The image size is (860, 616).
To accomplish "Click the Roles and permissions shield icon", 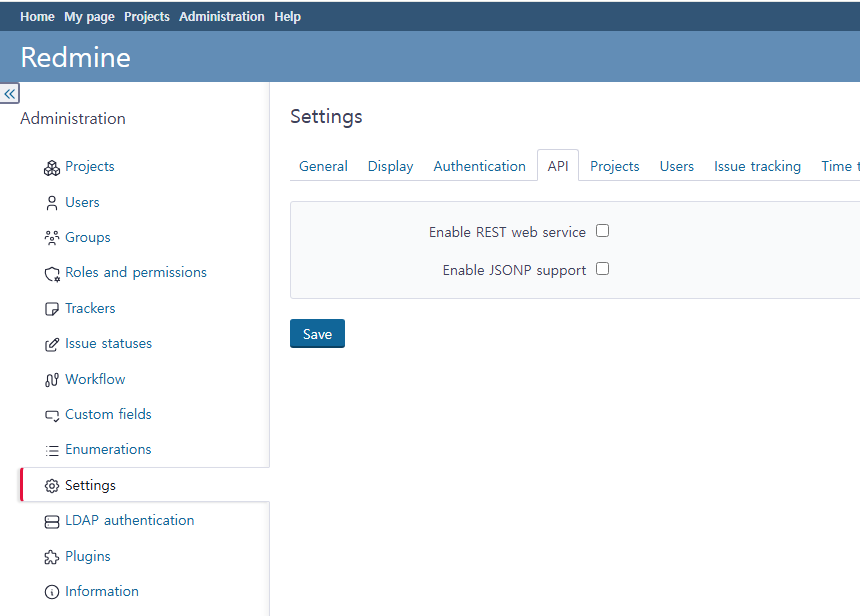I will coord(52,273).
